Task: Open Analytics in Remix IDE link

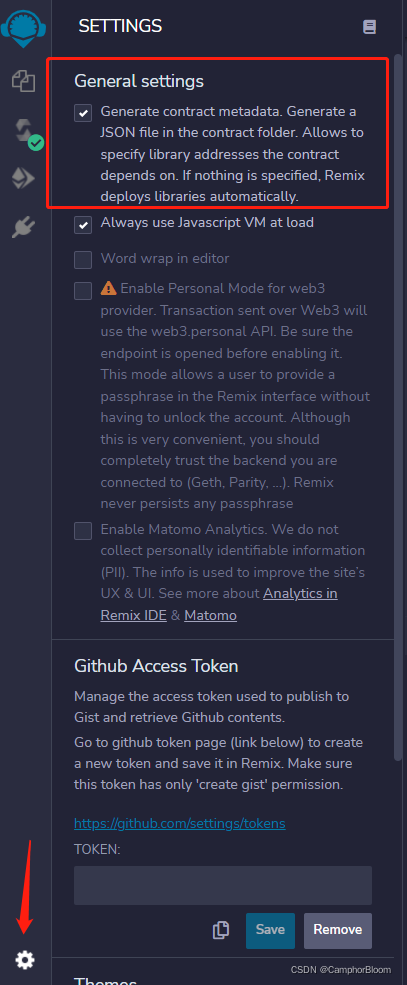Action: point(219,604)
